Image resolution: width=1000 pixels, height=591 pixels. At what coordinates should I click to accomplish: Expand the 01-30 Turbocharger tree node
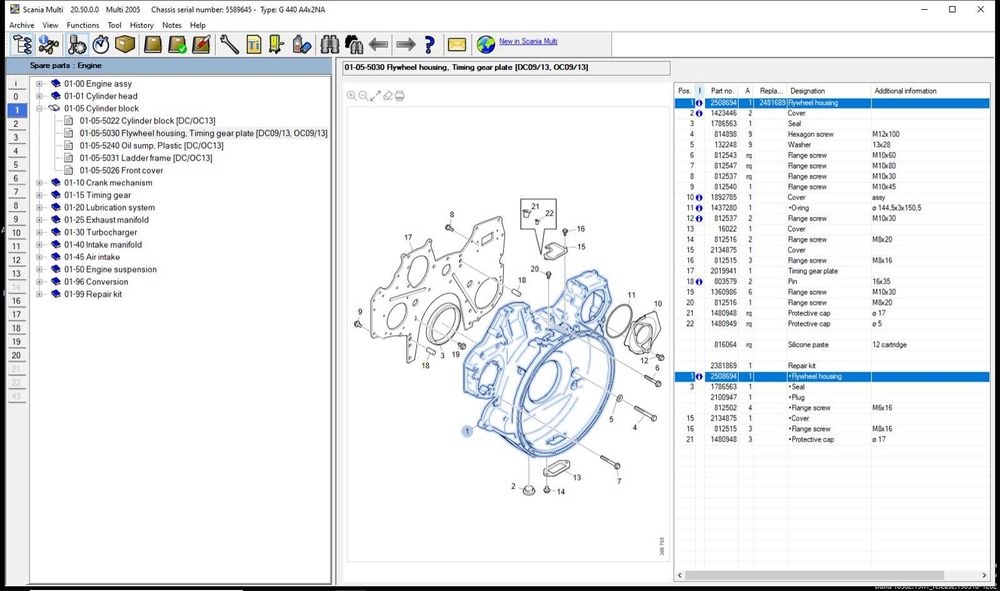point(39,232)
